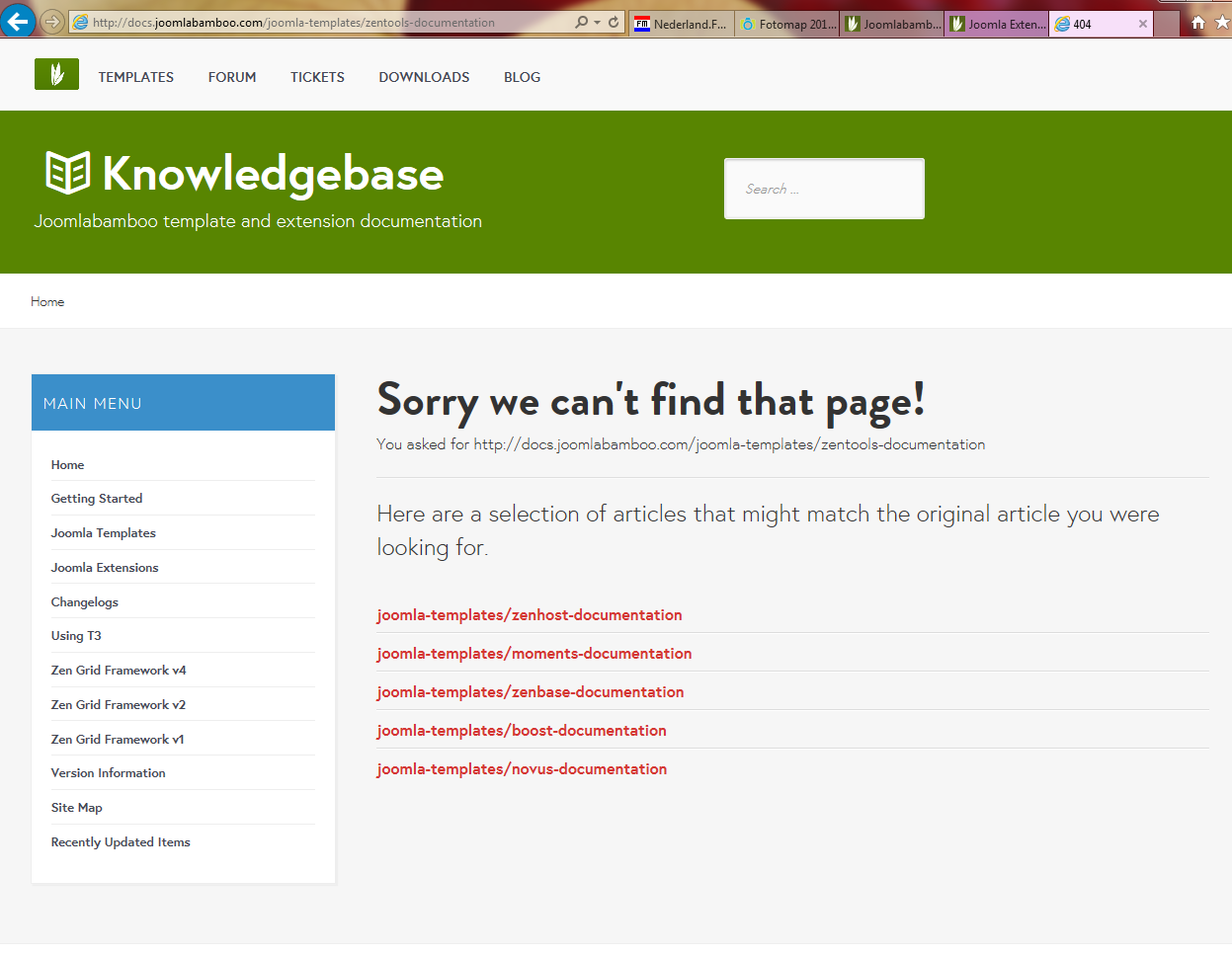Switch to the Joomla Exten... tab

pyautogui.click(x=997, y=24)
